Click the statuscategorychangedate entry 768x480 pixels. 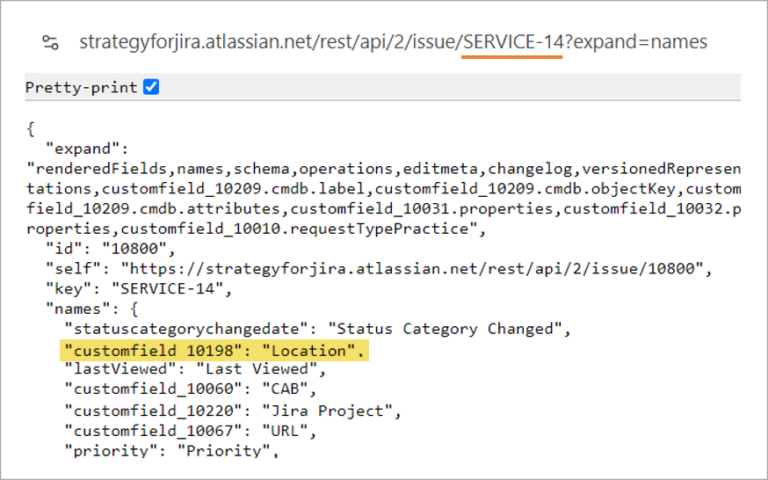tap(318, 329)
